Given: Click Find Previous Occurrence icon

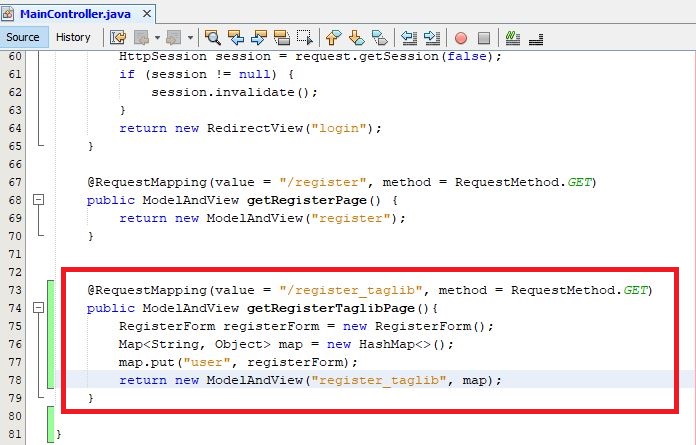Looking at the screenshot, I should pyautogui.click(x=236, y=38).
